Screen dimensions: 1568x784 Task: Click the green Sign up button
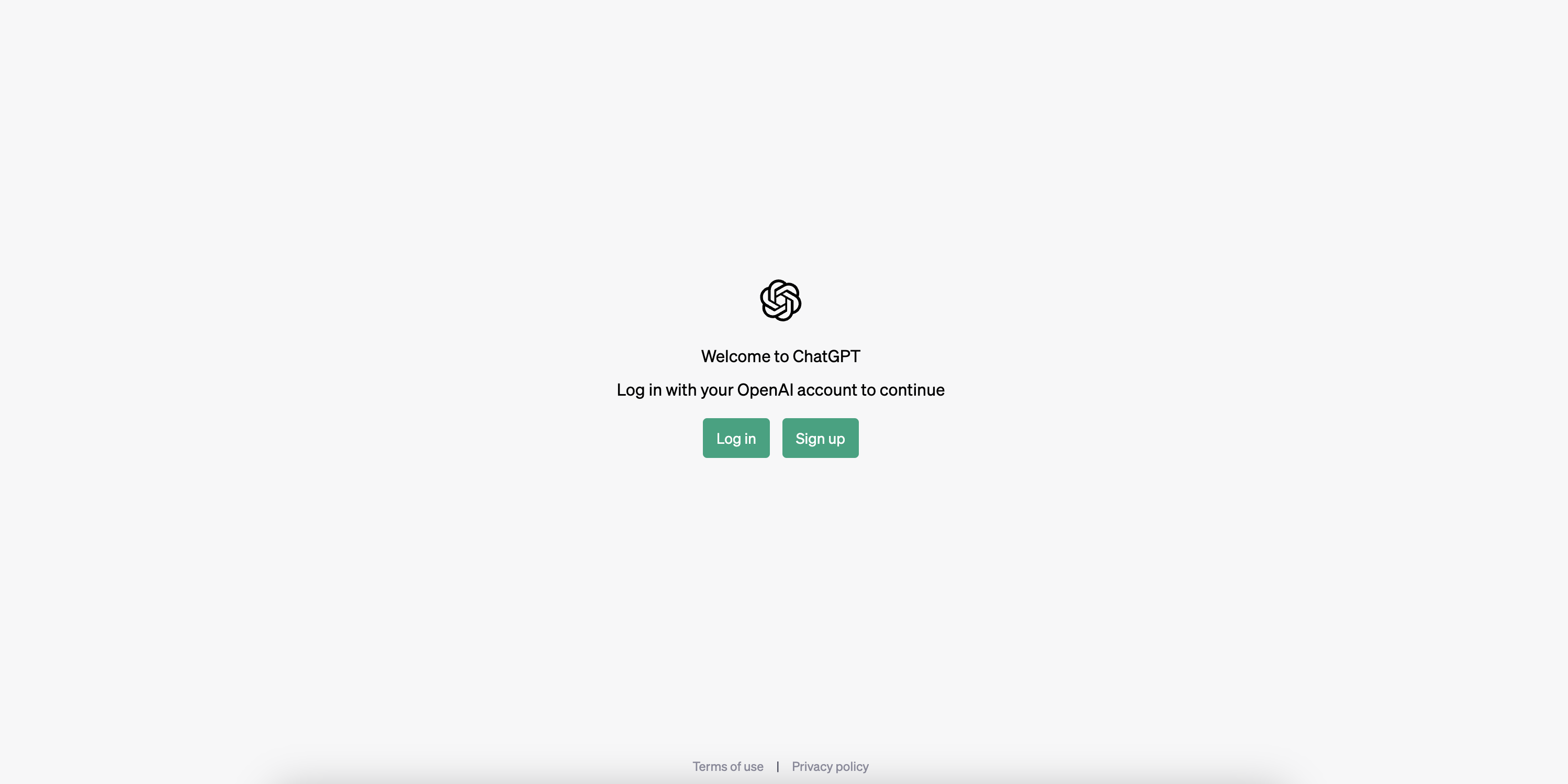pos(820,438)
